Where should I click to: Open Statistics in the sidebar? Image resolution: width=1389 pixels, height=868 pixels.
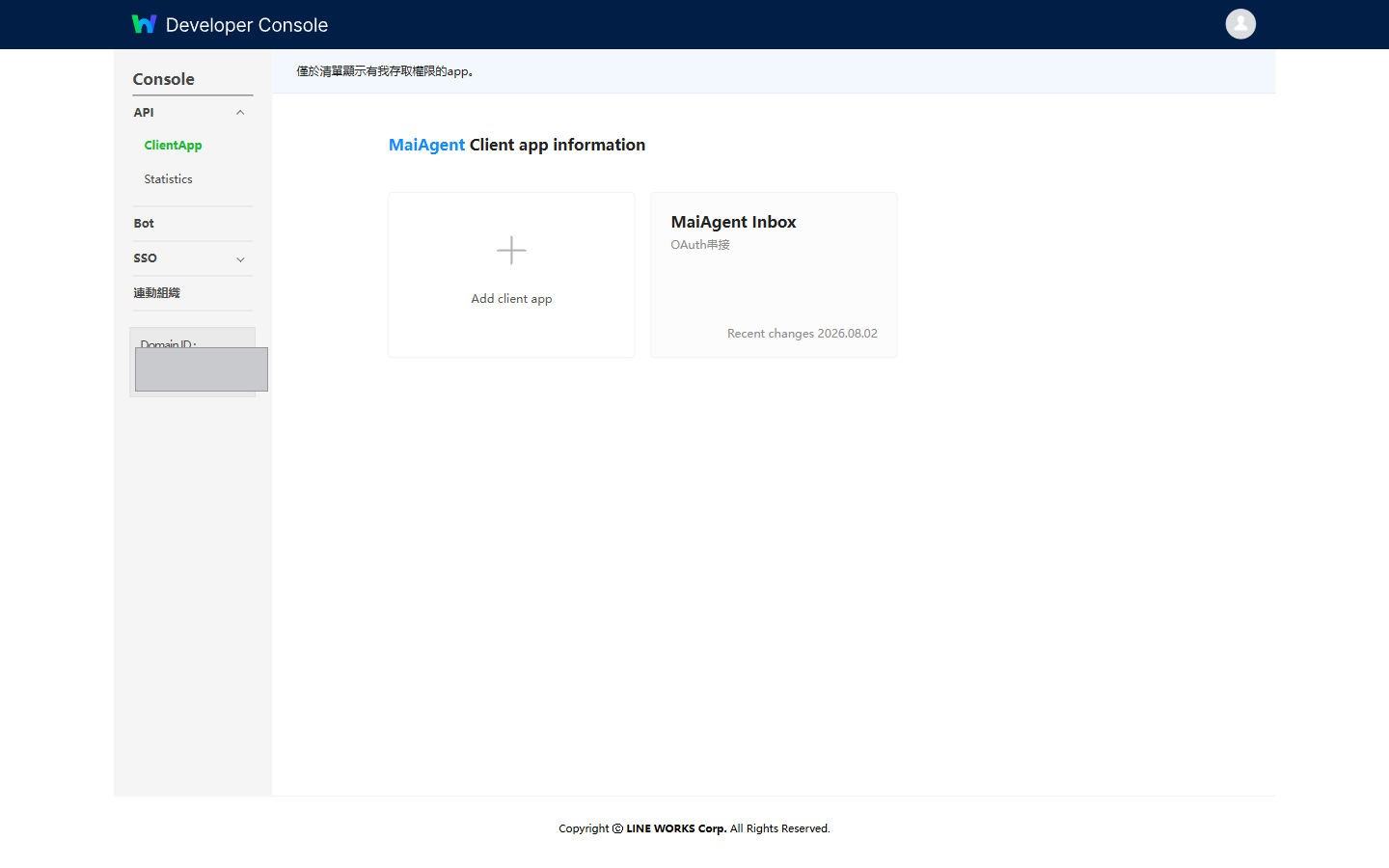tap(168, 179)
